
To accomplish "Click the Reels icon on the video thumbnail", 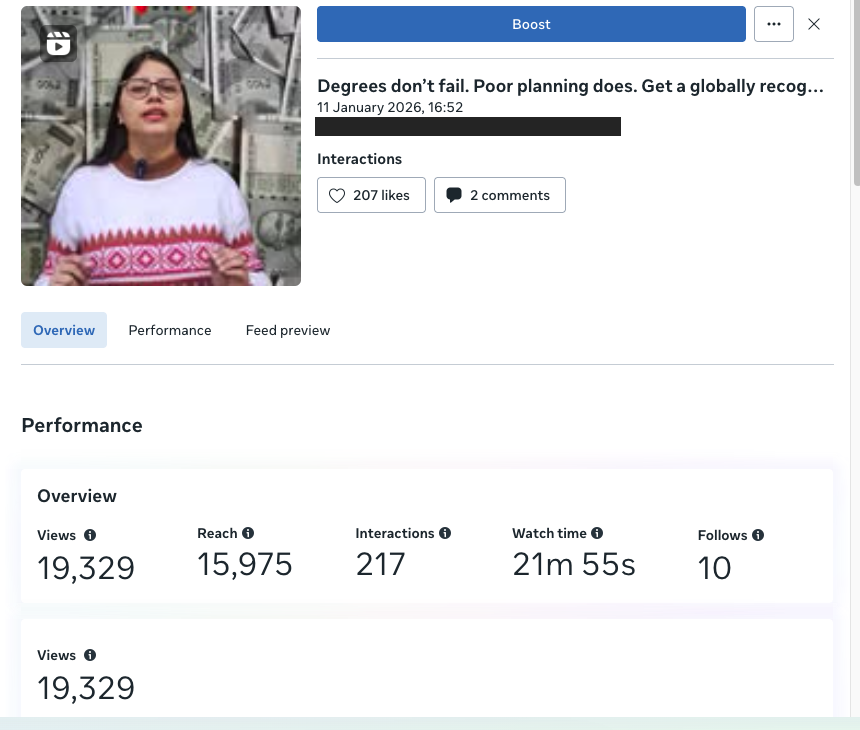I will [x=58, y=43].
